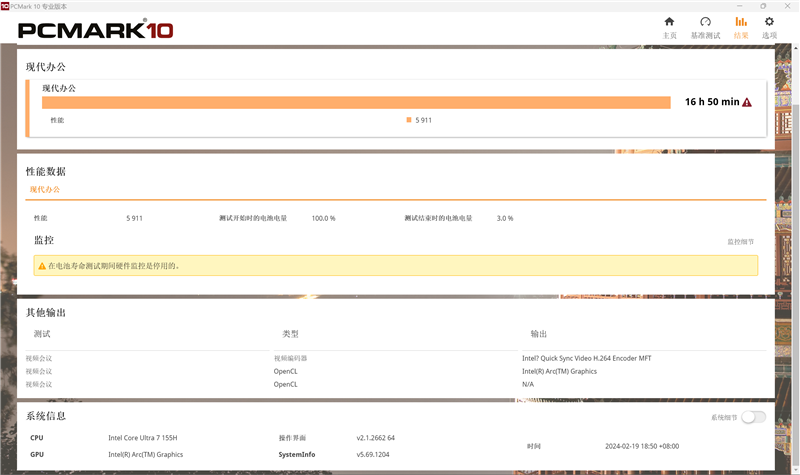Screen dimensions: 800x475
Task: Click the orange 5 911 score legend marker
Action: (x=409, y=120)
